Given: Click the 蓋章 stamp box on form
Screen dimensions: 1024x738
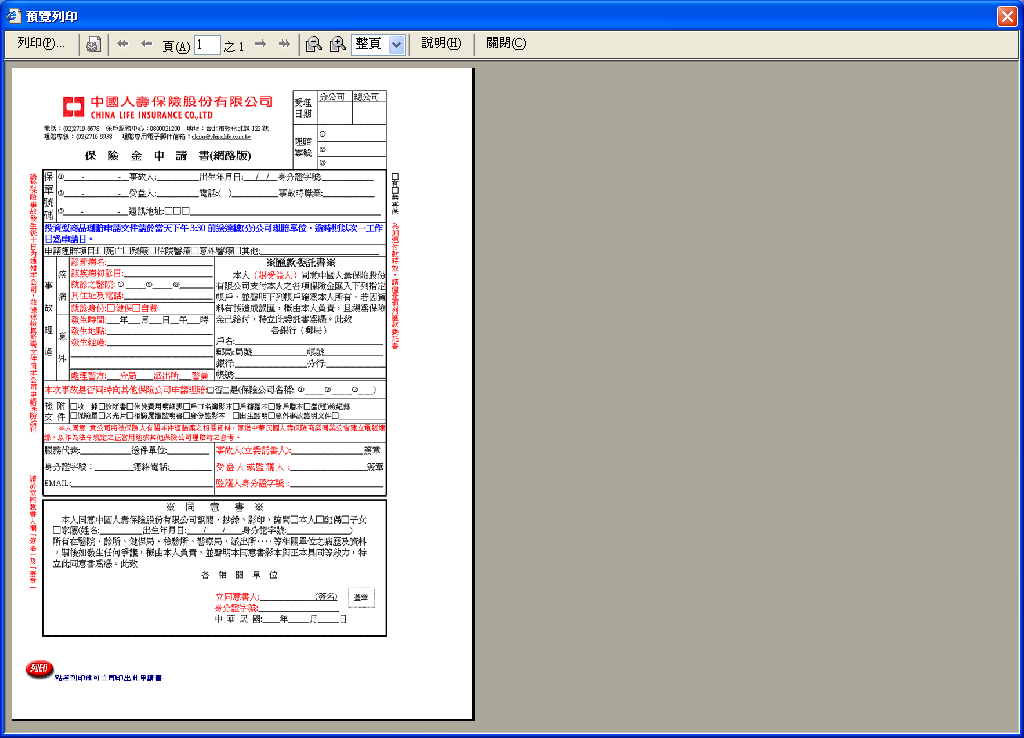Looking at the screenshot, I should pyautogui.click(x=361, y=597).
